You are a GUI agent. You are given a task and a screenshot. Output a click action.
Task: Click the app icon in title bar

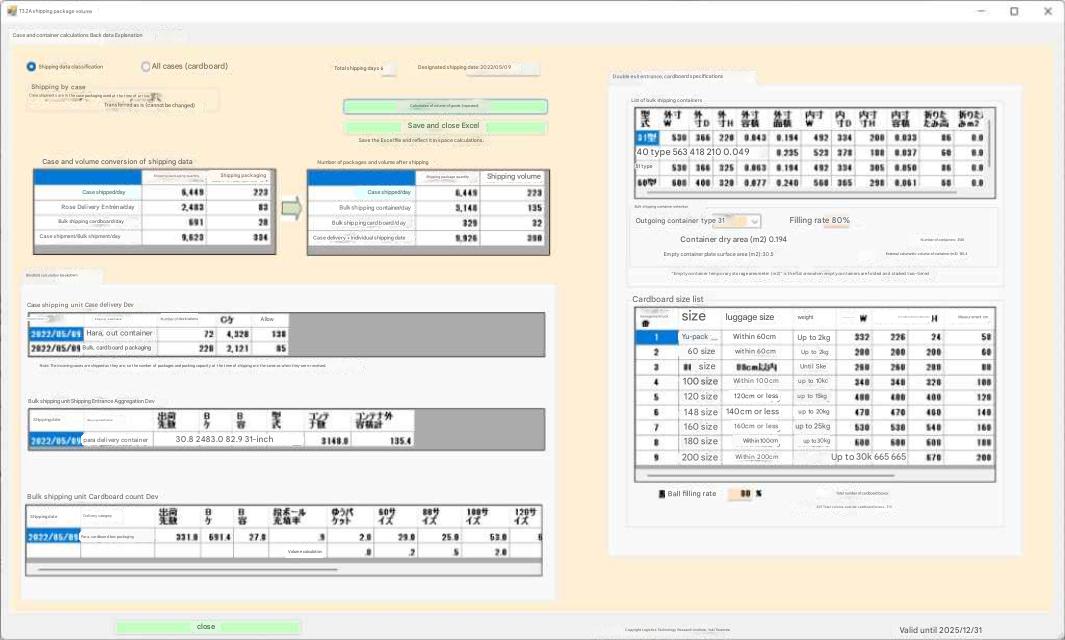pyautogui.click(x=10, y=11)
